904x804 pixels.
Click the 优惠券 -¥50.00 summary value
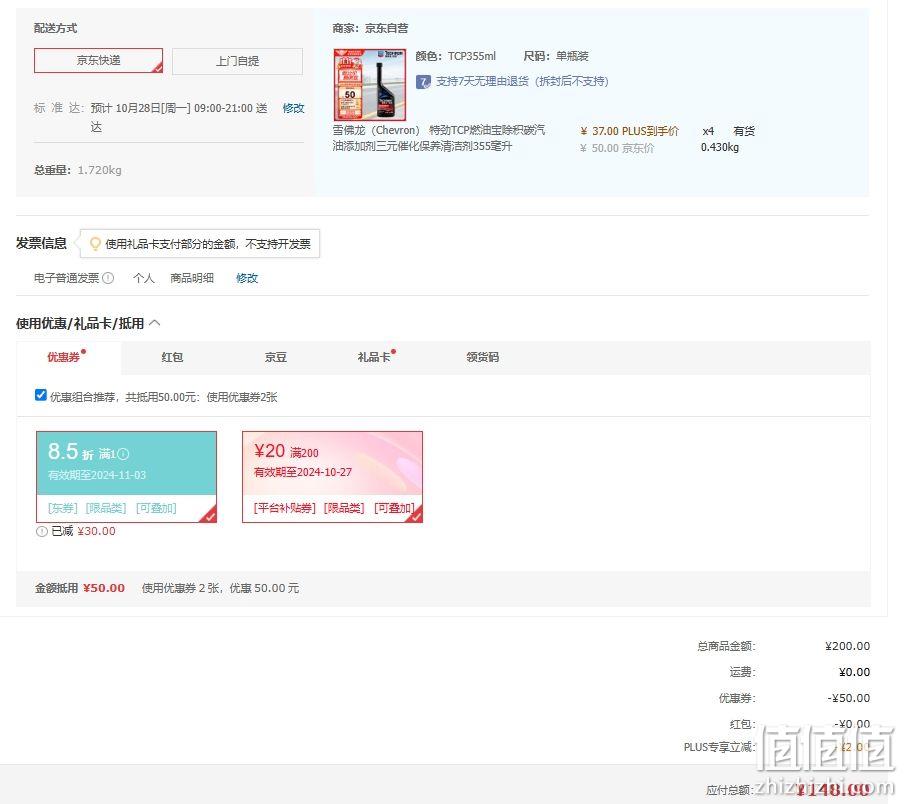click(x=849, y=699)
